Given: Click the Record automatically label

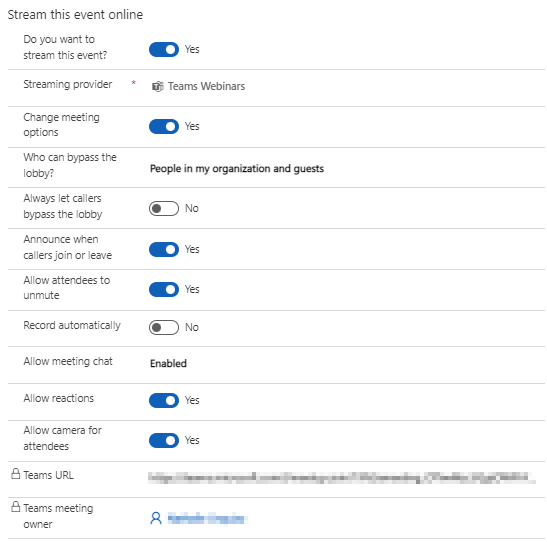Looking at the screenshot, I should click(x=72, y=325).
